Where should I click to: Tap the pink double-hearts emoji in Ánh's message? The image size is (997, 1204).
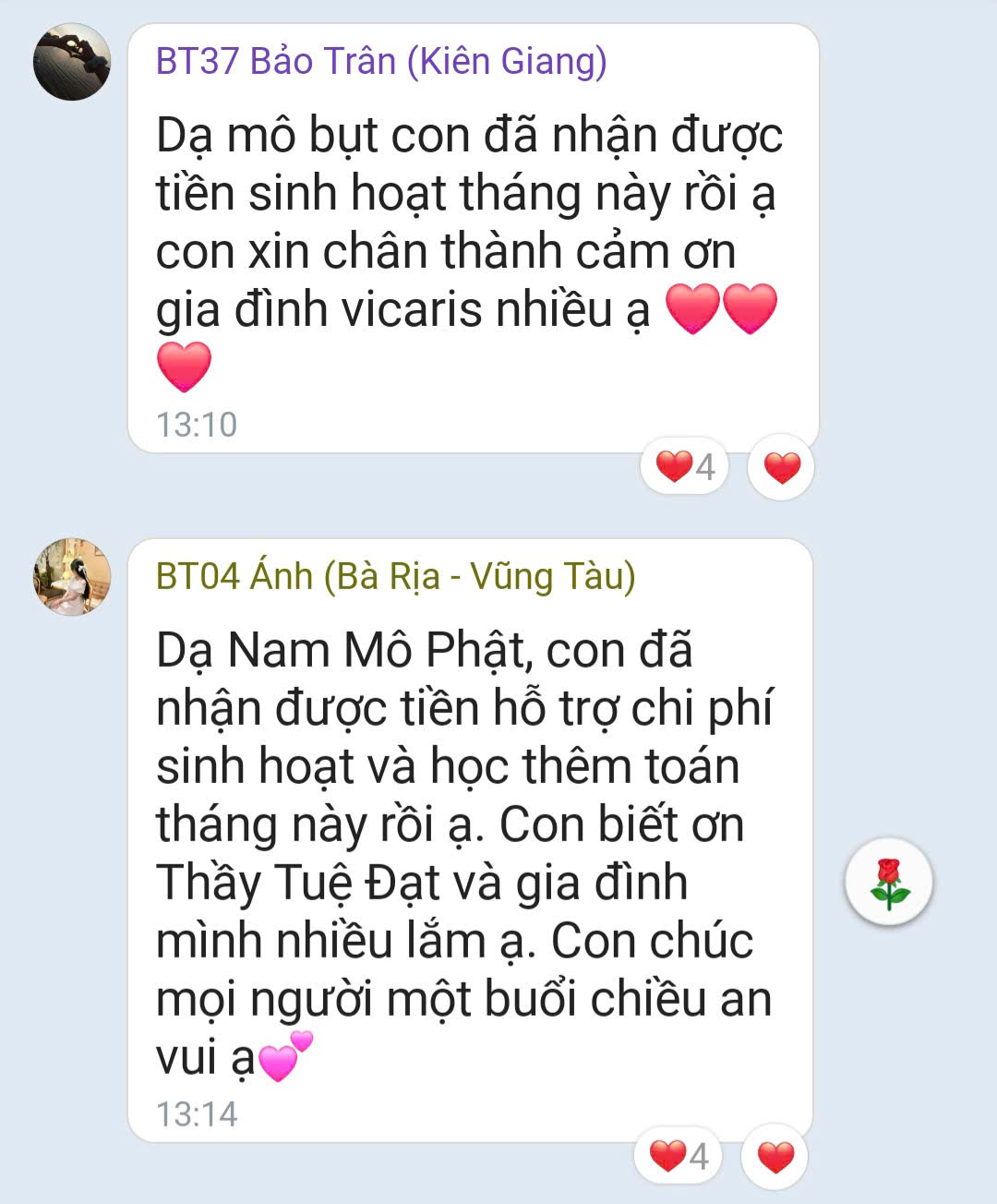click(285, 1056)
